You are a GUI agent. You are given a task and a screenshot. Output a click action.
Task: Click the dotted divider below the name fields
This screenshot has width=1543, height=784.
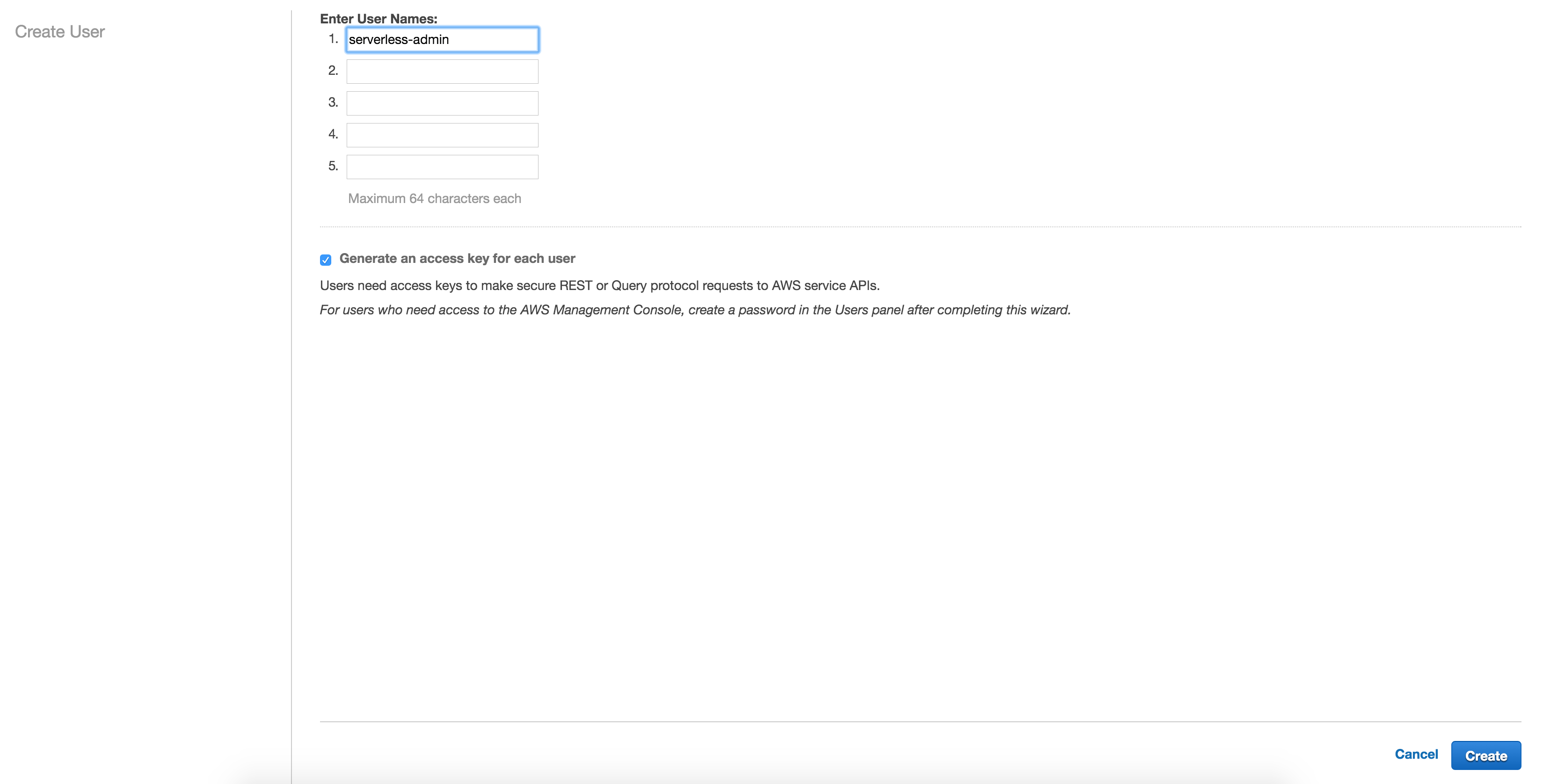point(920,227)
